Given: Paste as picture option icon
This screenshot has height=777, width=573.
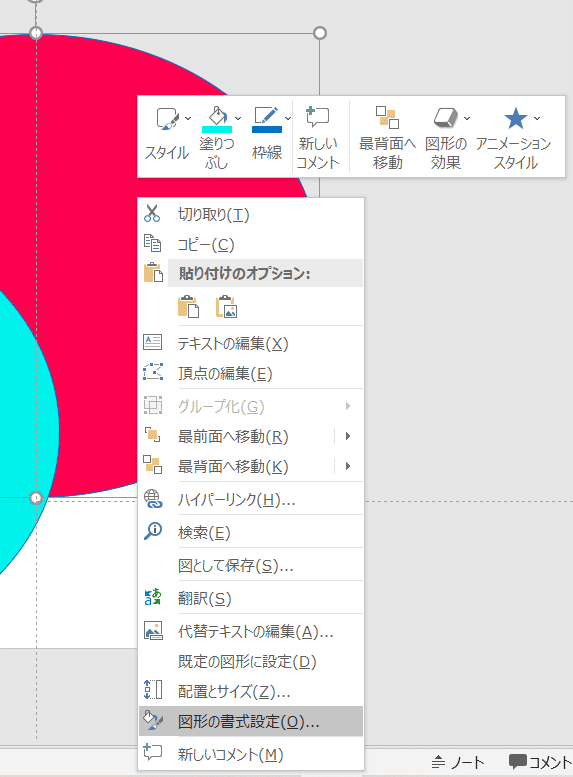Looking at the screenshot, I should pyautogui.click(x=227, y=307).
